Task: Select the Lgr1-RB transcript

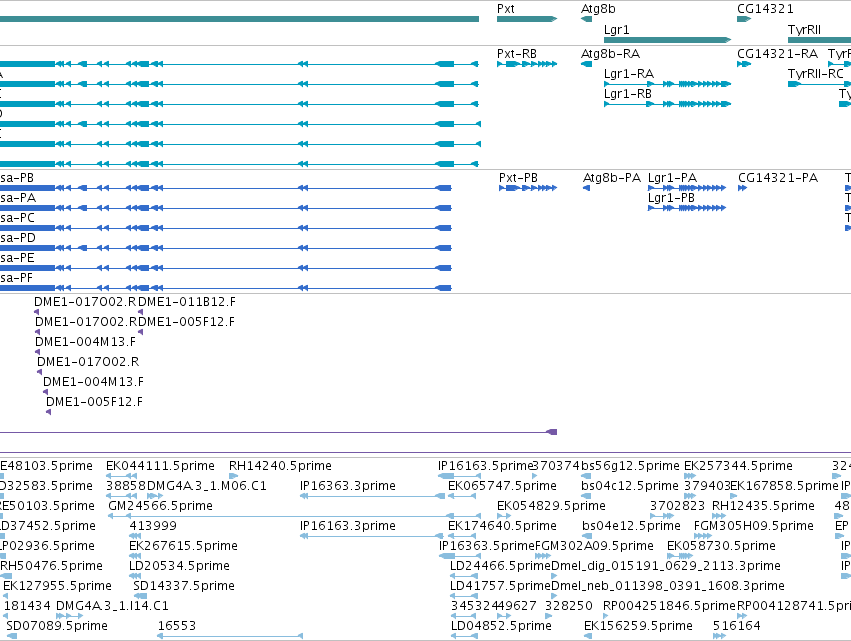Action: coord(668,104)
